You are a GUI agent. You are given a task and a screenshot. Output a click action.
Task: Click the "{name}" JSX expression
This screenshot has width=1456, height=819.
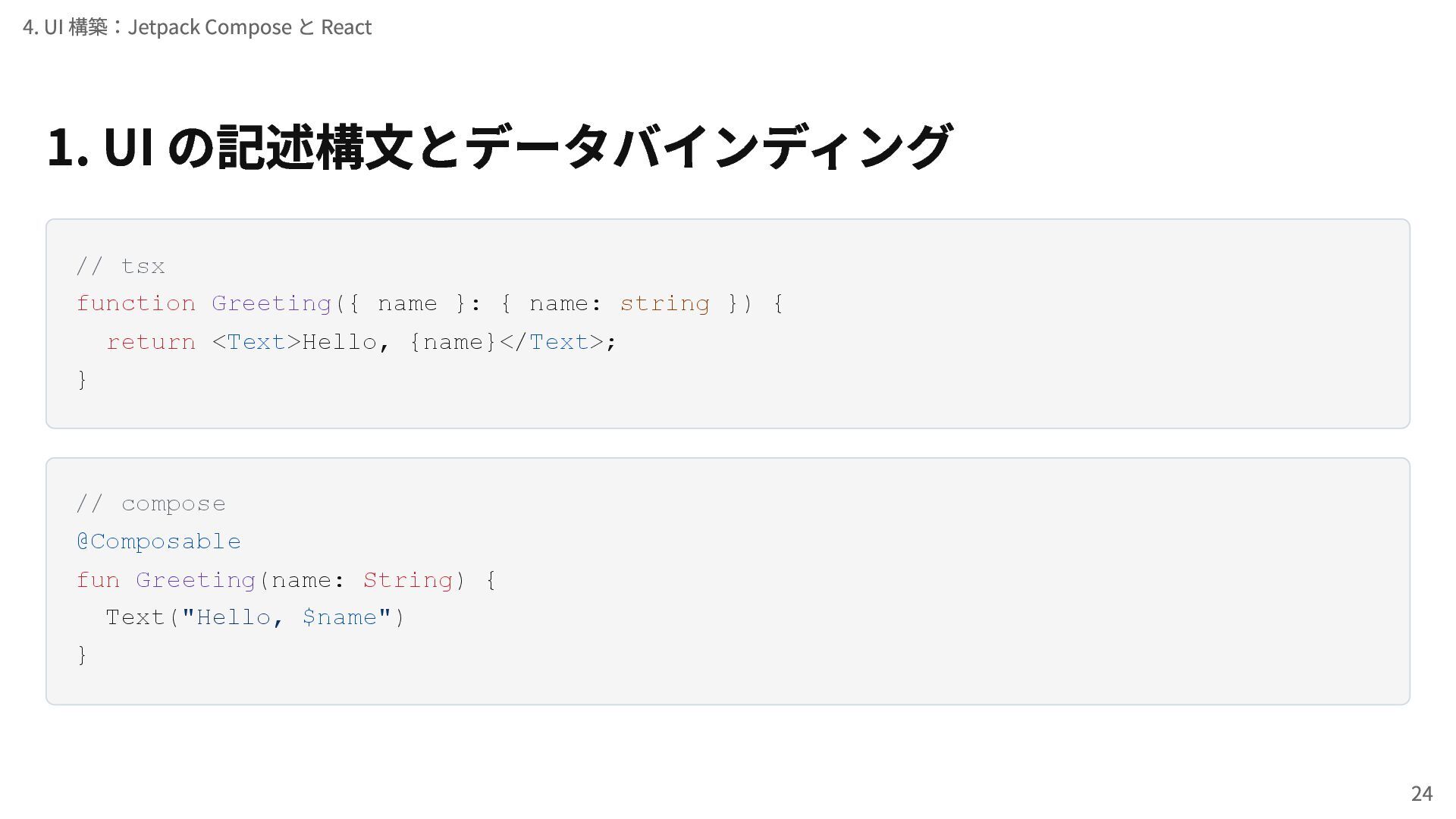click(453, 342)
